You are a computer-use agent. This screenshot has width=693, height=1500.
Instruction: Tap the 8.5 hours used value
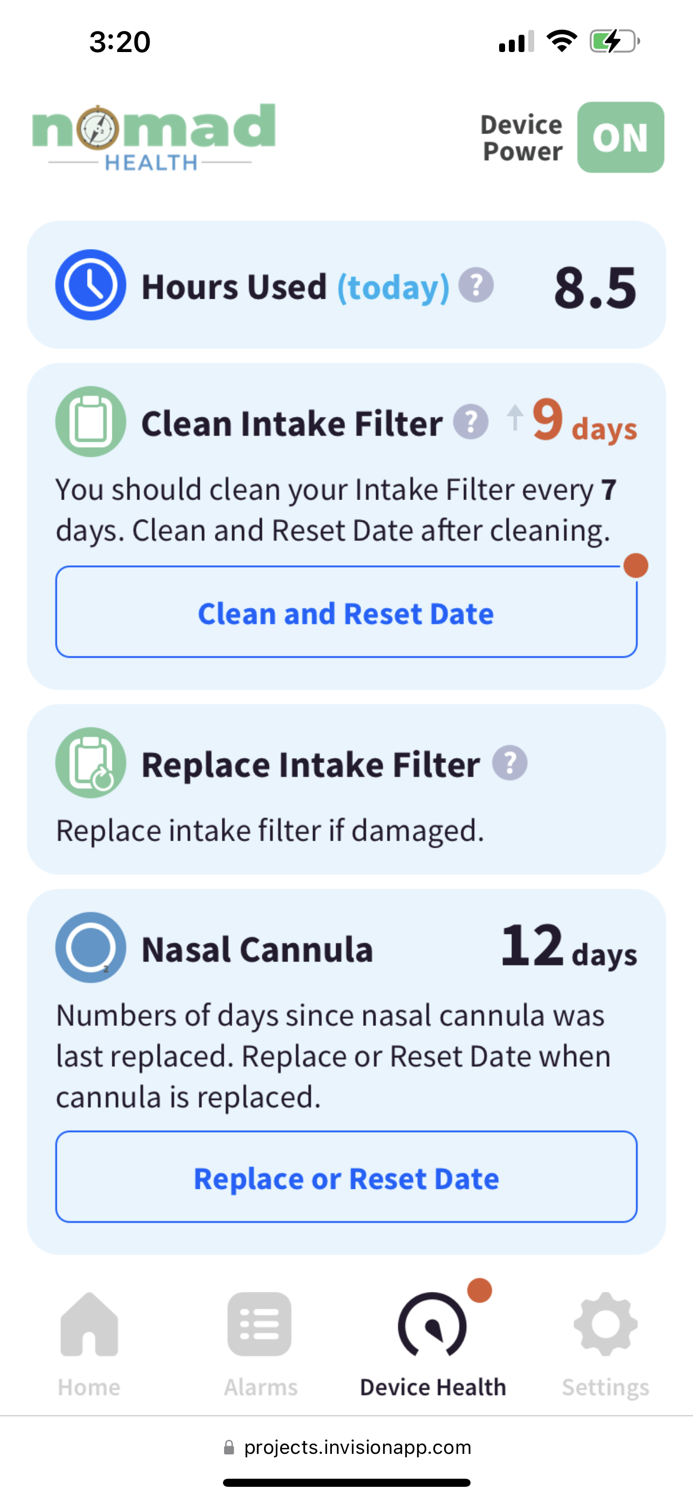[x=595, y=288]
